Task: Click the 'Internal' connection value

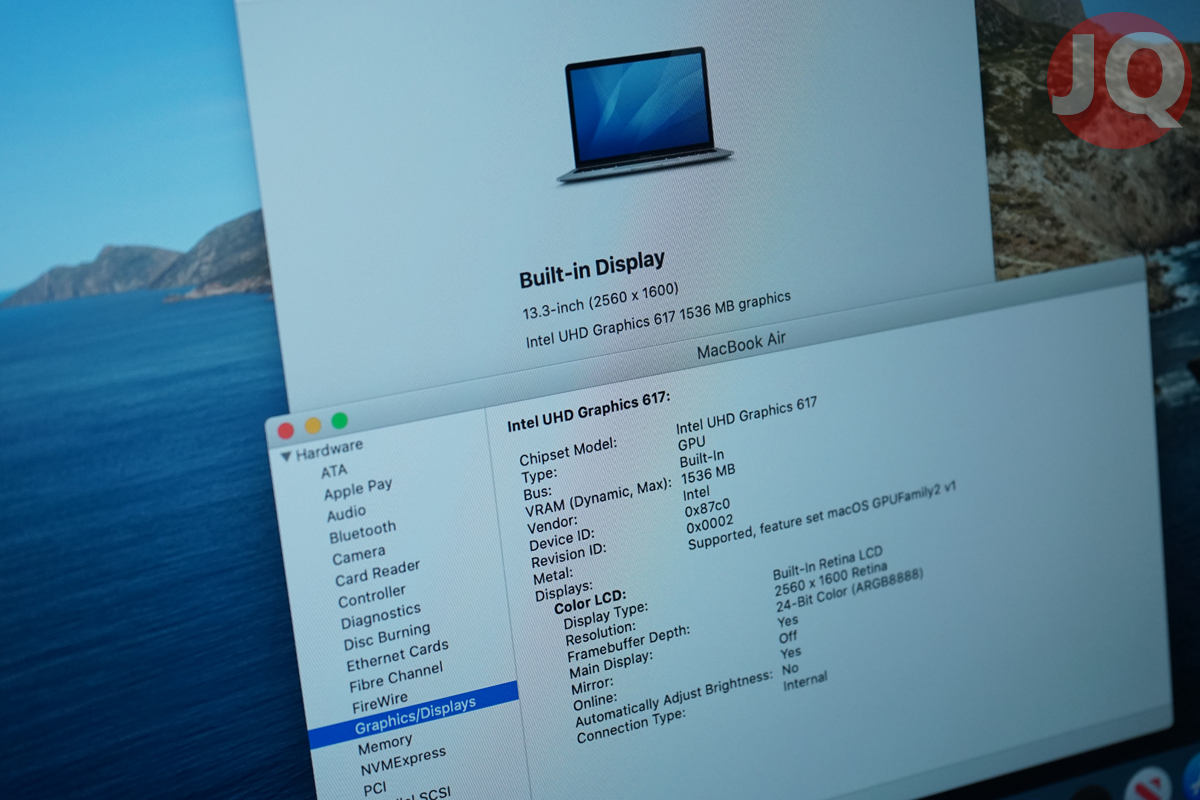Action: click(805, 682)
